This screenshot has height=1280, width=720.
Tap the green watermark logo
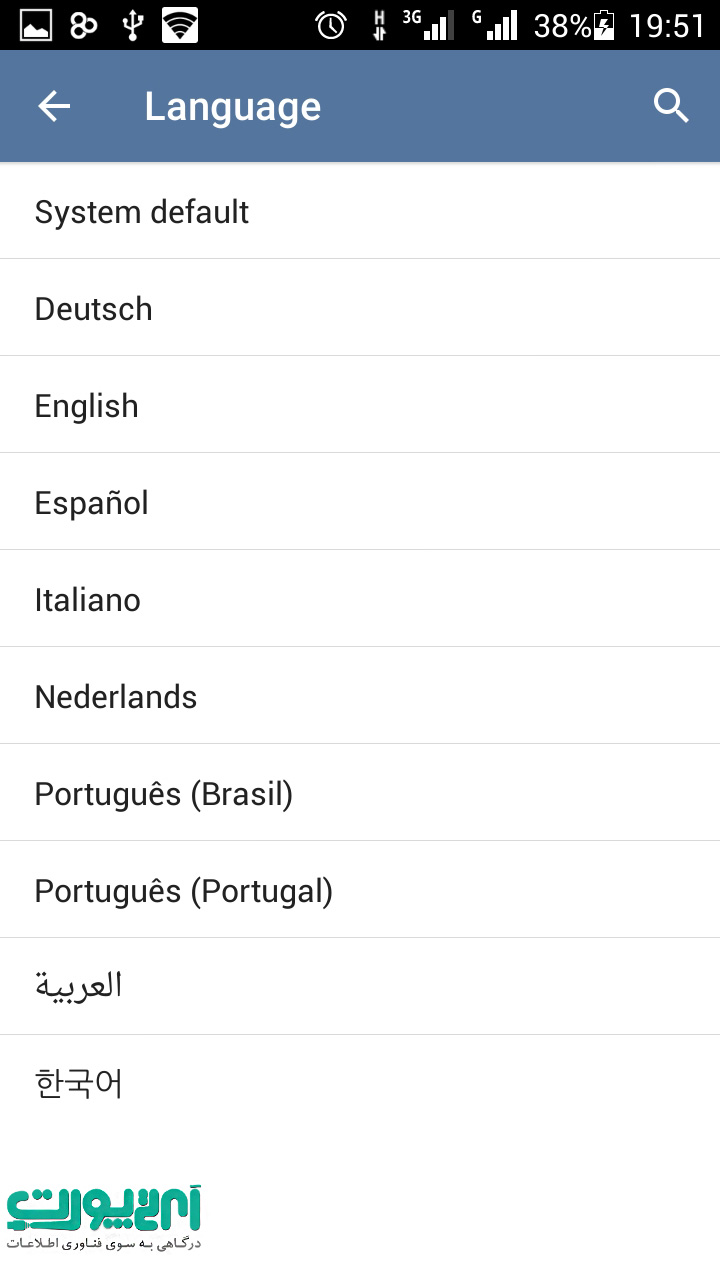(105, 1215)
